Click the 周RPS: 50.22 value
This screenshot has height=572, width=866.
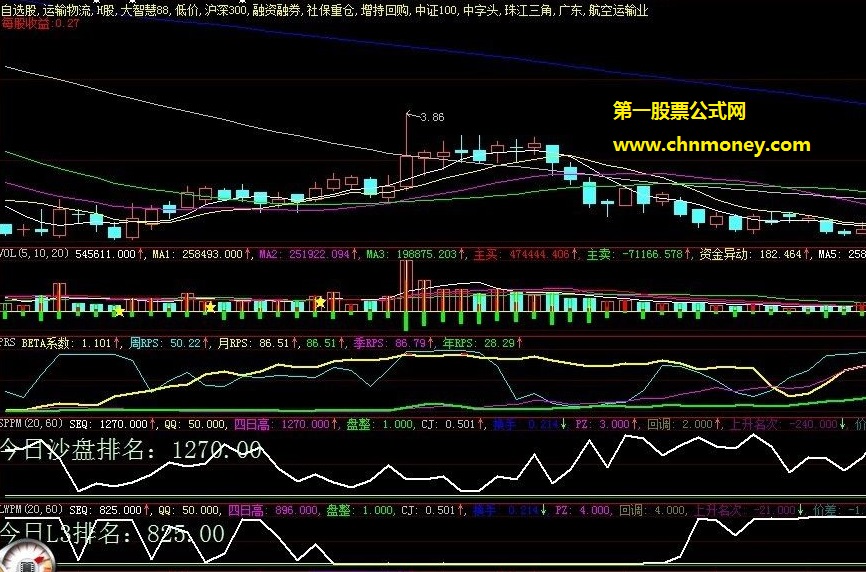pos(165,343)
